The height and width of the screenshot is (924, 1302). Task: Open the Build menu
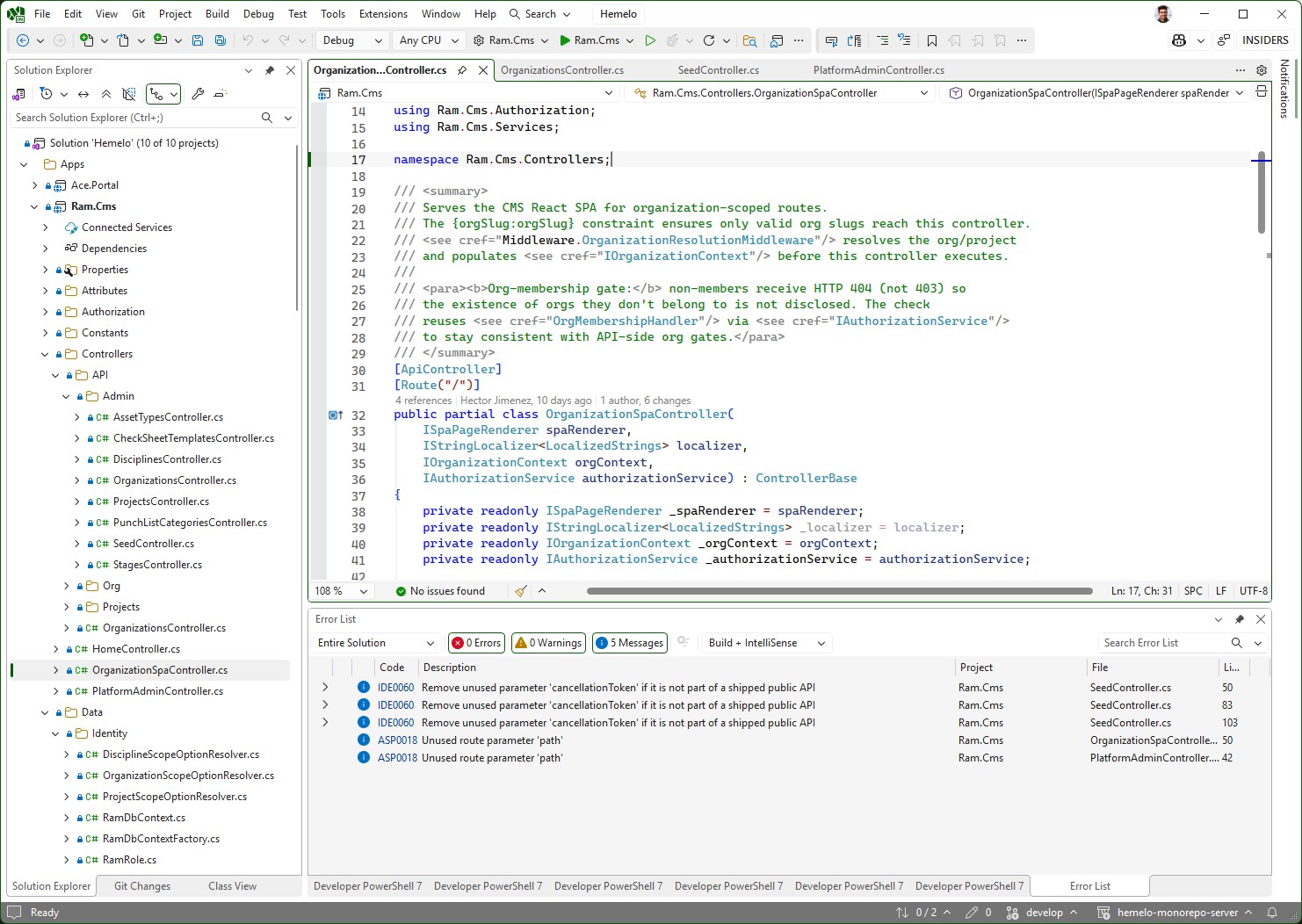[217, 14]
